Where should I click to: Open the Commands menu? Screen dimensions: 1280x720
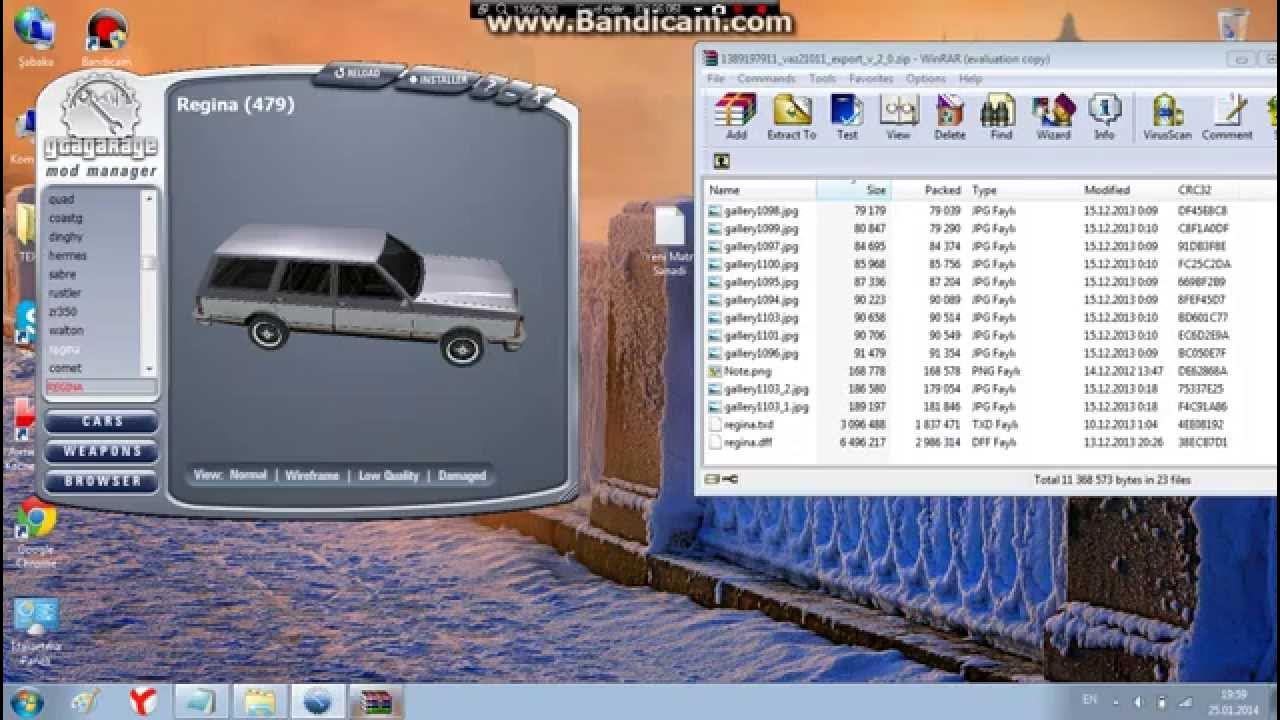766,79
